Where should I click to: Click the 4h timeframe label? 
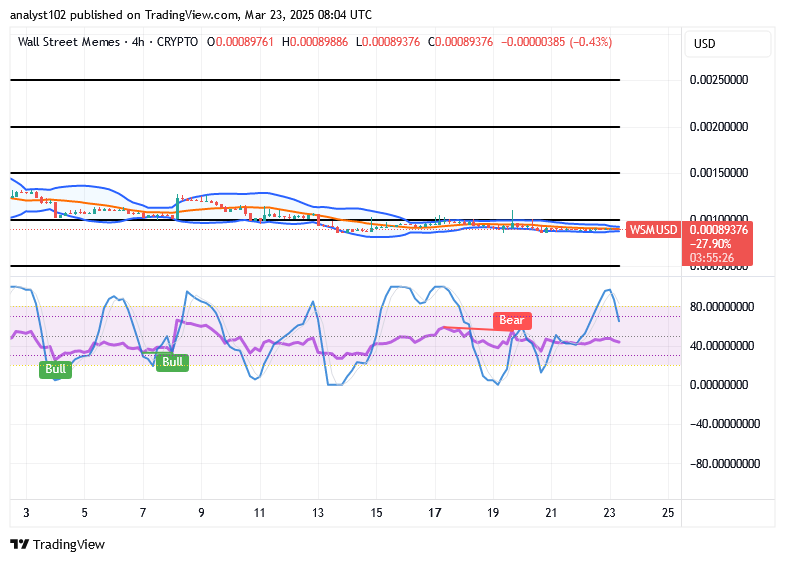[138, 42]
